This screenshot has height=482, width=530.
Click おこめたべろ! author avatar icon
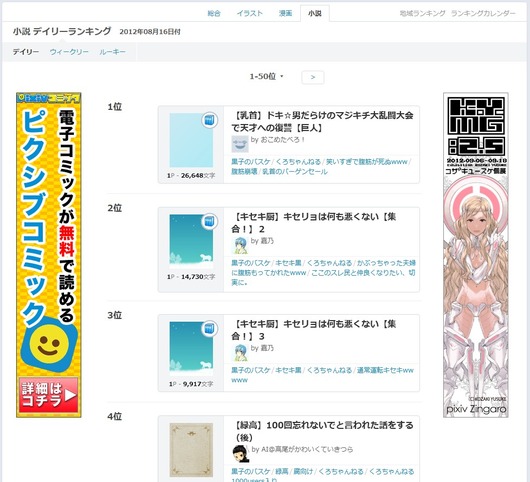click(240, 144)
